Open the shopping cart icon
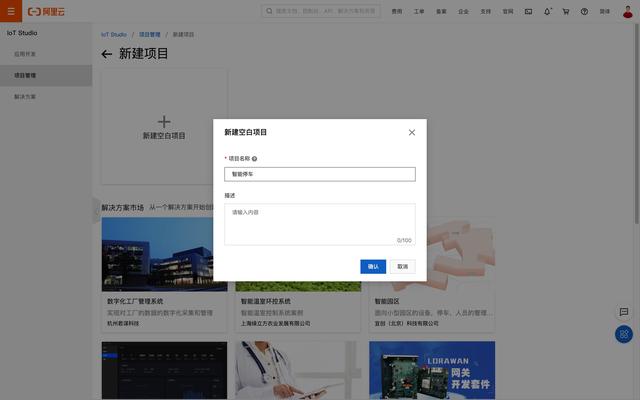Screen dimensions: 640x400 (x=566, y=11)
